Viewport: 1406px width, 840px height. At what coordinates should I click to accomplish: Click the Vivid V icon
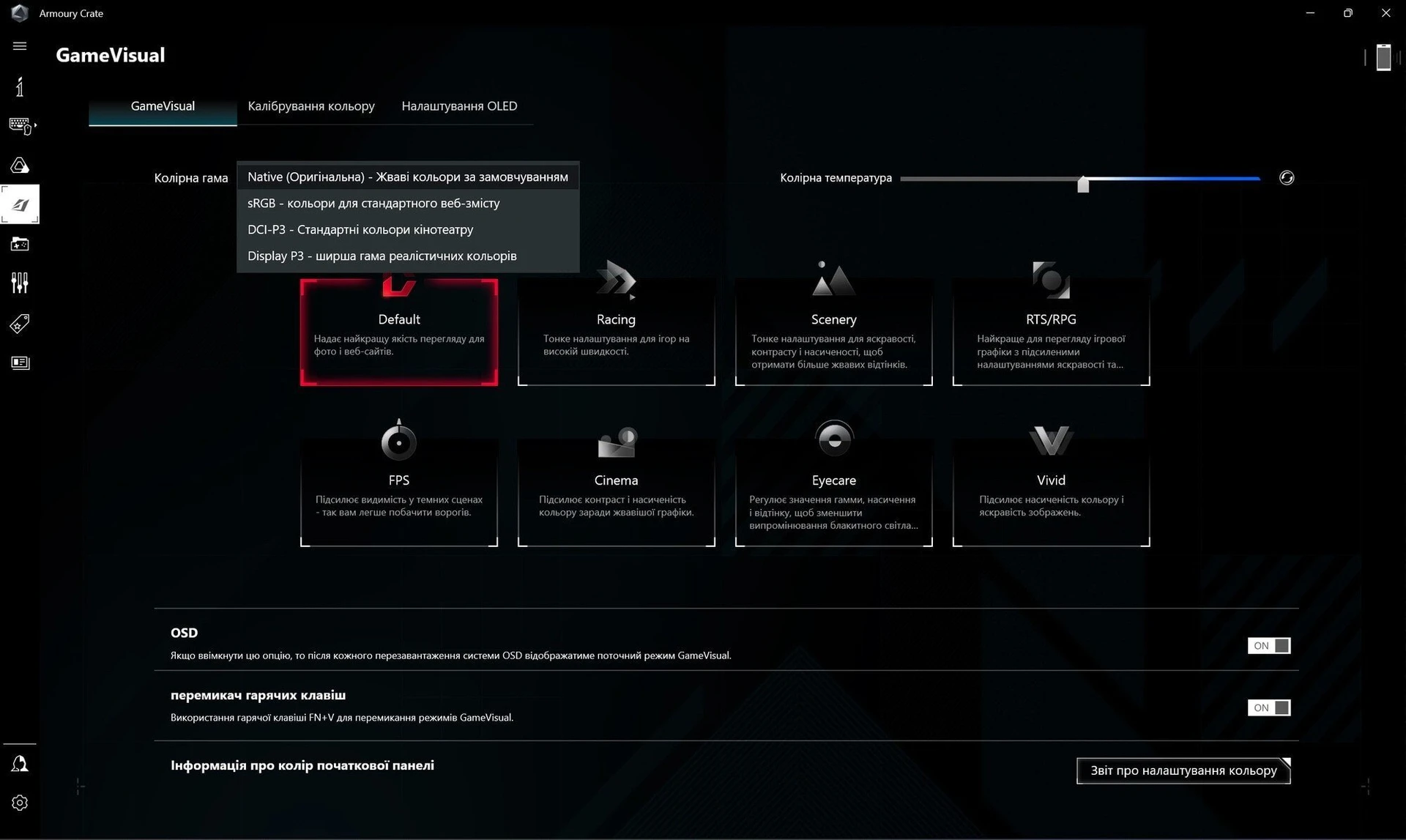[x=1051, y=441]
